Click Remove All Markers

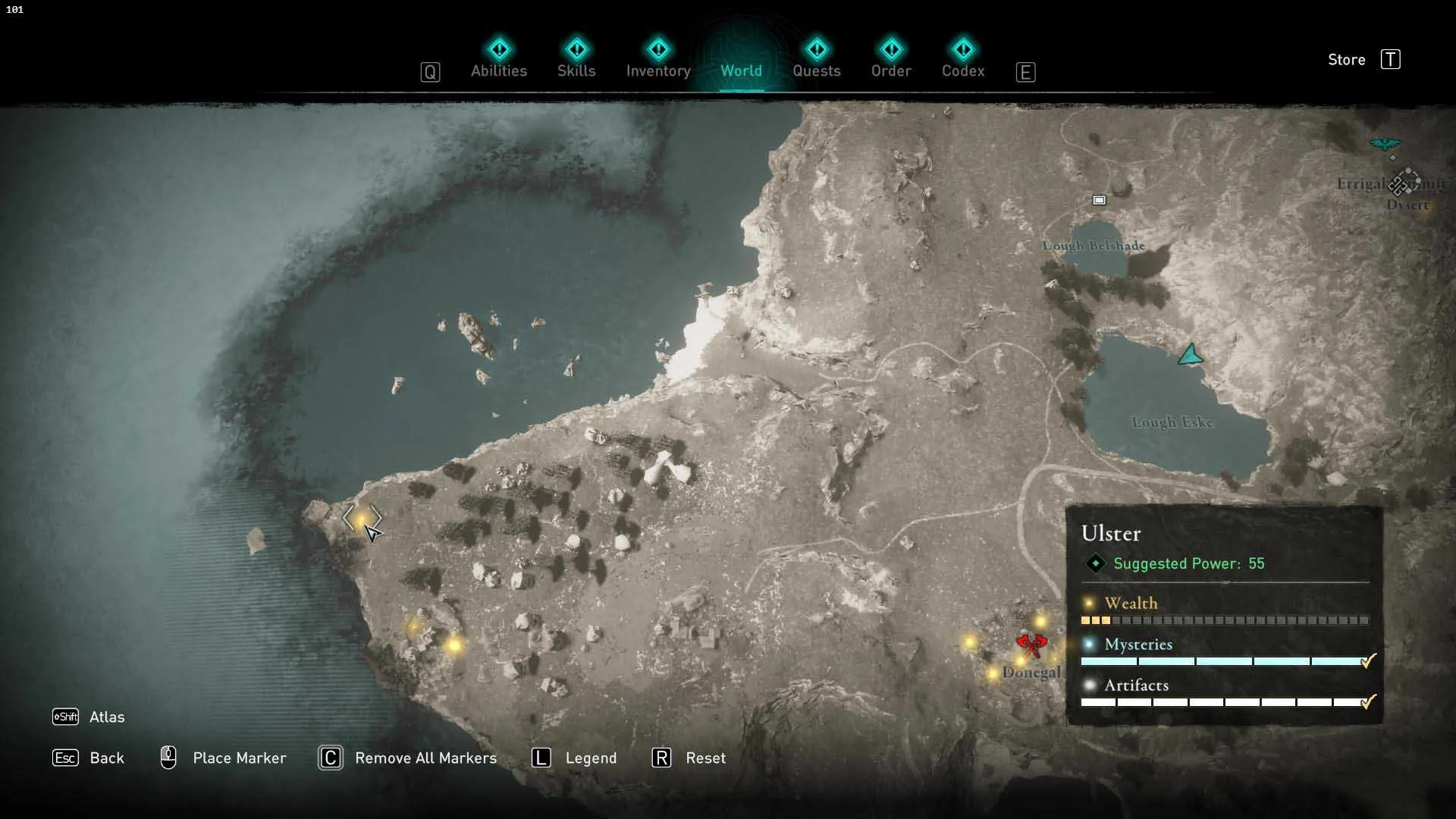pyautogui.click(x=407, y=758)
